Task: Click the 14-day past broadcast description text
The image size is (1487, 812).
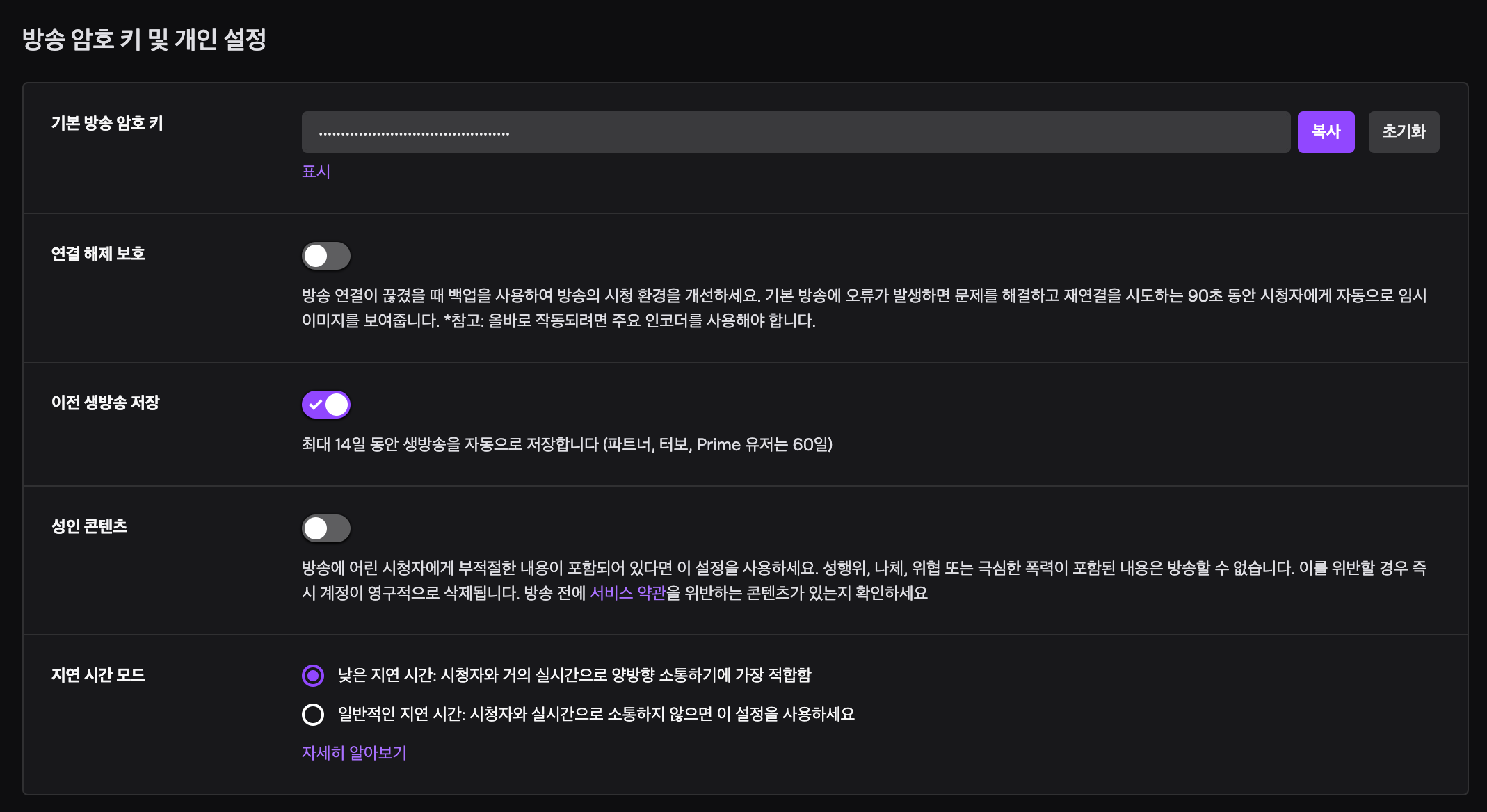Action: tap(567, 444)
